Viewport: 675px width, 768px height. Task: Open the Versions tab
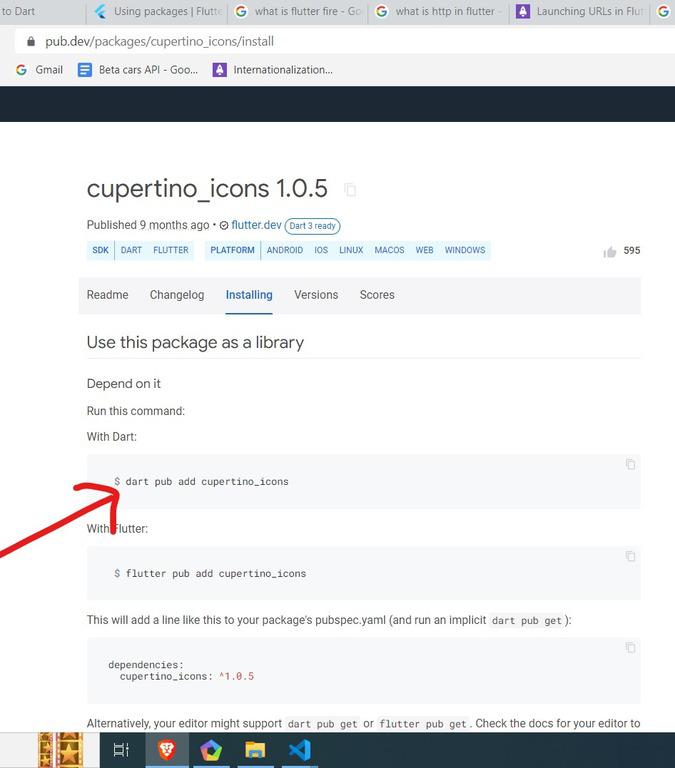click(x=316, y=295)
